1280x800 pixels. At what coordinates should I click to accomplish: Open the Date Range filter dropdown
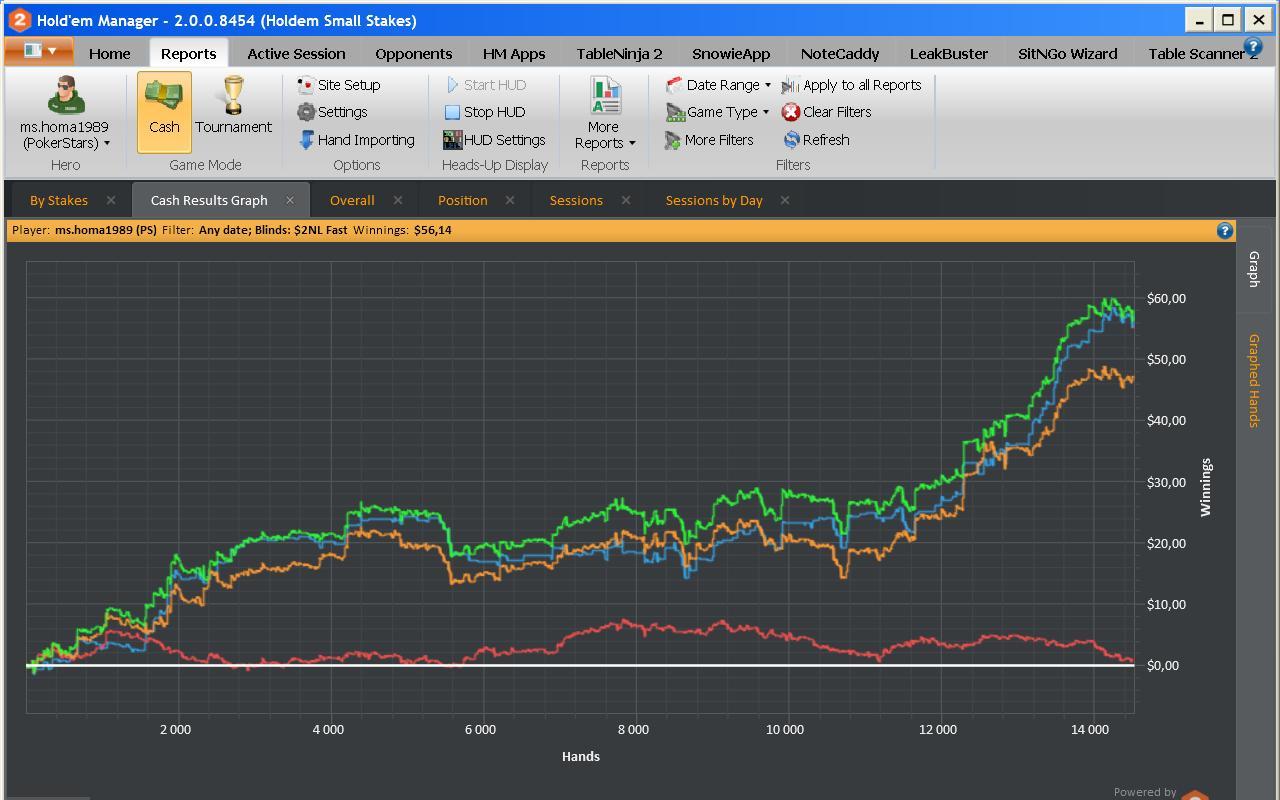[x=719, y=85]
